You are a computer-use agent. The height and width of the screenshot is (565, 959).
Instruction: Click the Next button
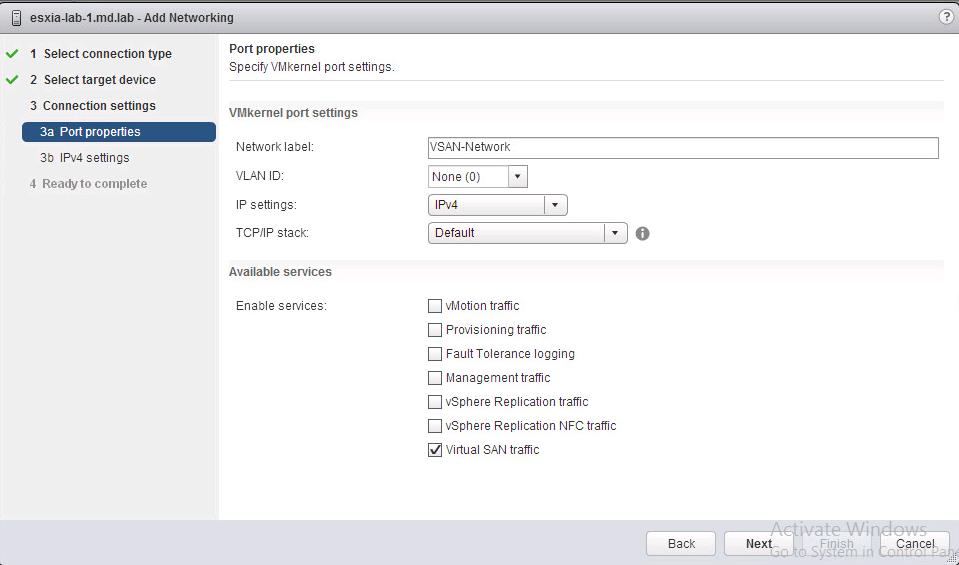coord(759,544)
